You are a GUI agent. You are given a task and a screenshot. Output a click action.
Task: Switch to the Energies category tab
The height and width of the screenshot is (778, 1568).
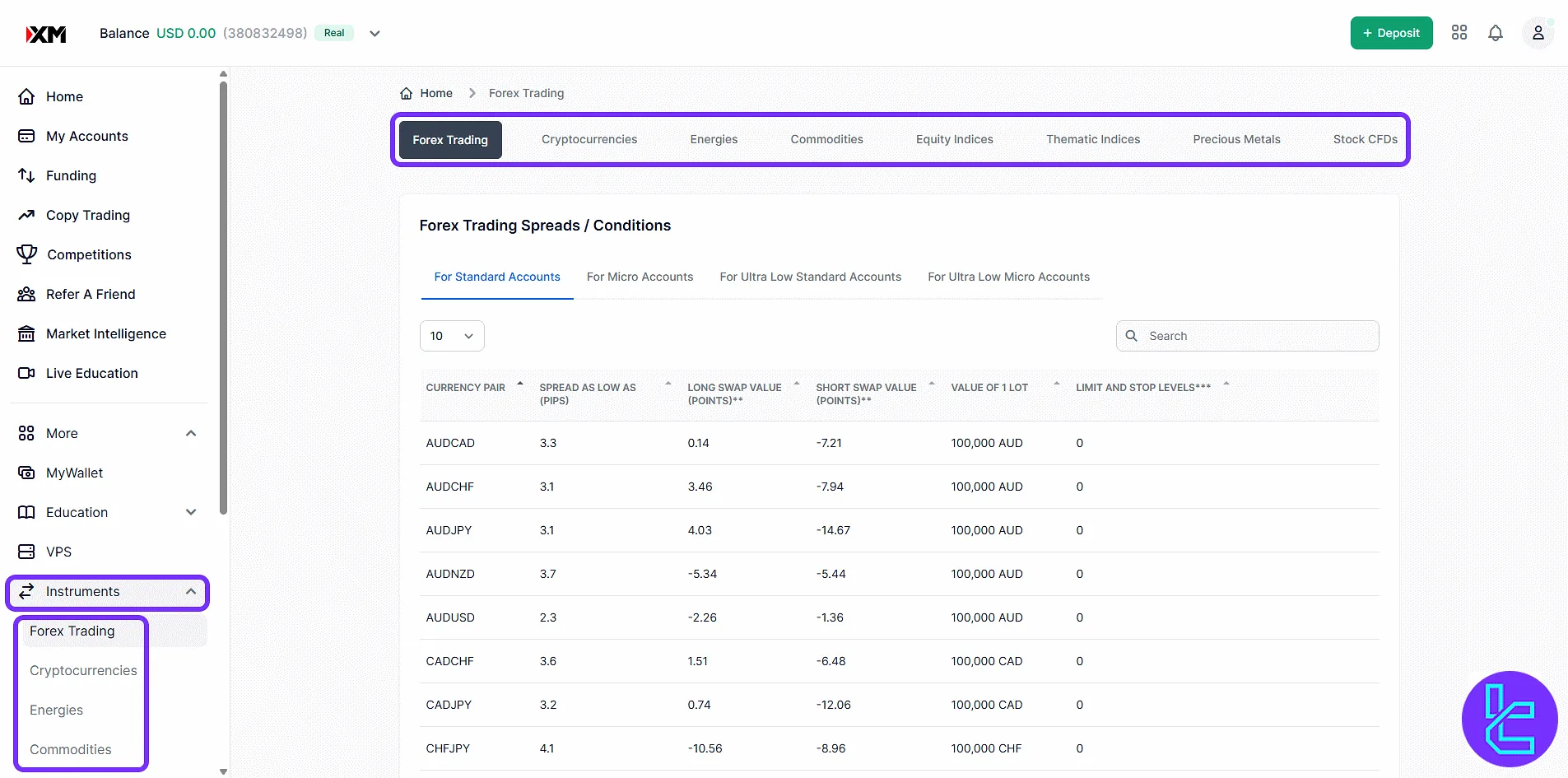(714, 139)
